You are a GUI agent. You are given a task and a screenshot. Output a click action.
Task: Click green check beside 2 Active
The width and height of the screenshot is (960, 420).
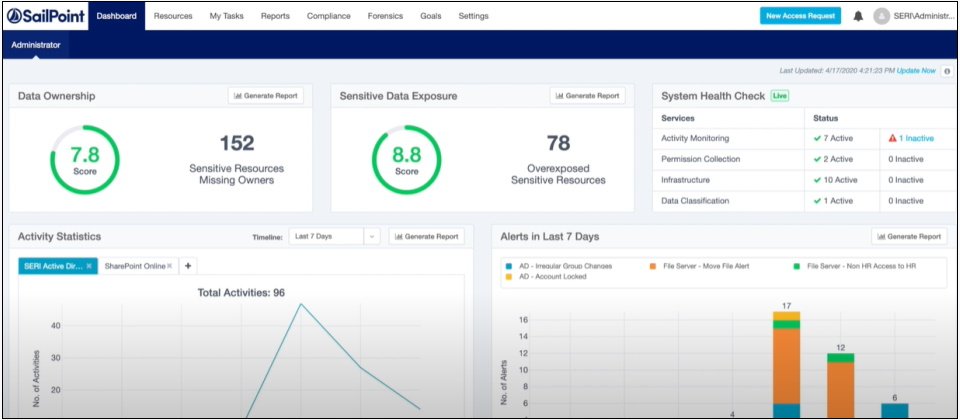(817, 159)
